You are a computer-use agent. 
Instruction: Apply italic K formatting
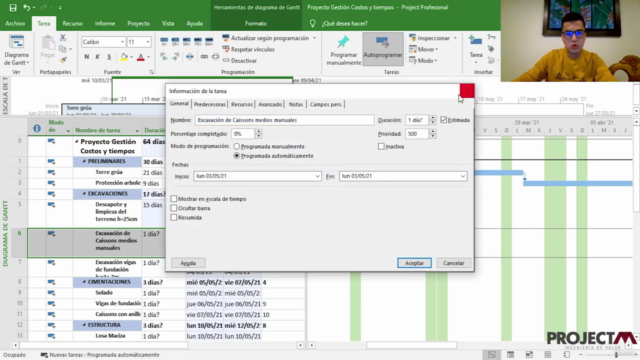pos(98,57)
